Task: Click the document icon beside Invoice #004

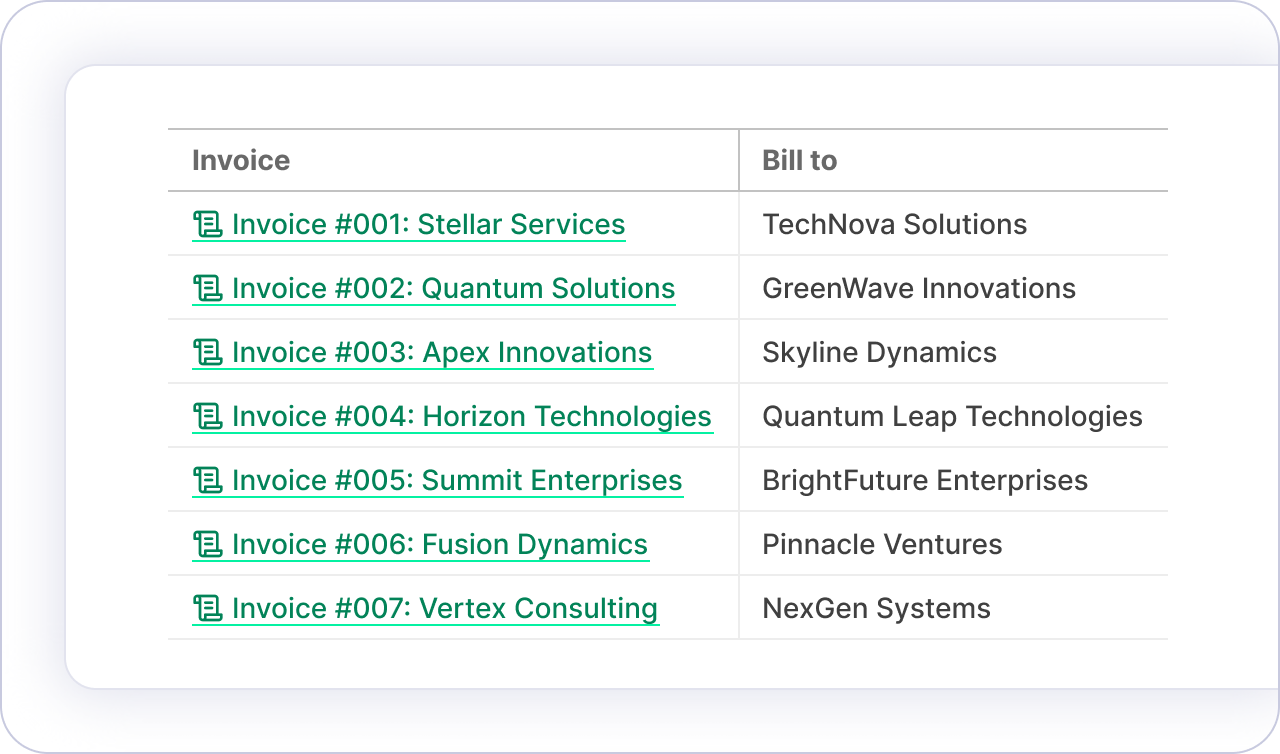Action: pyautogui.click(x=207, y=416)
